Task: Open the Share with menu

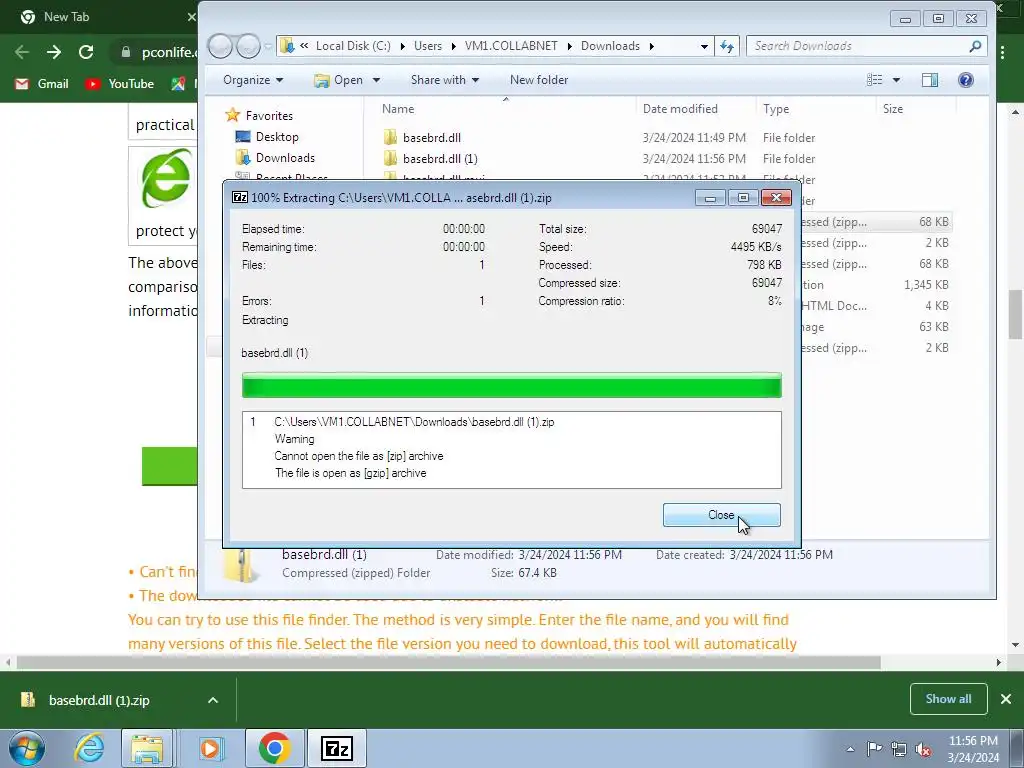Action: (x=445, y=80)
